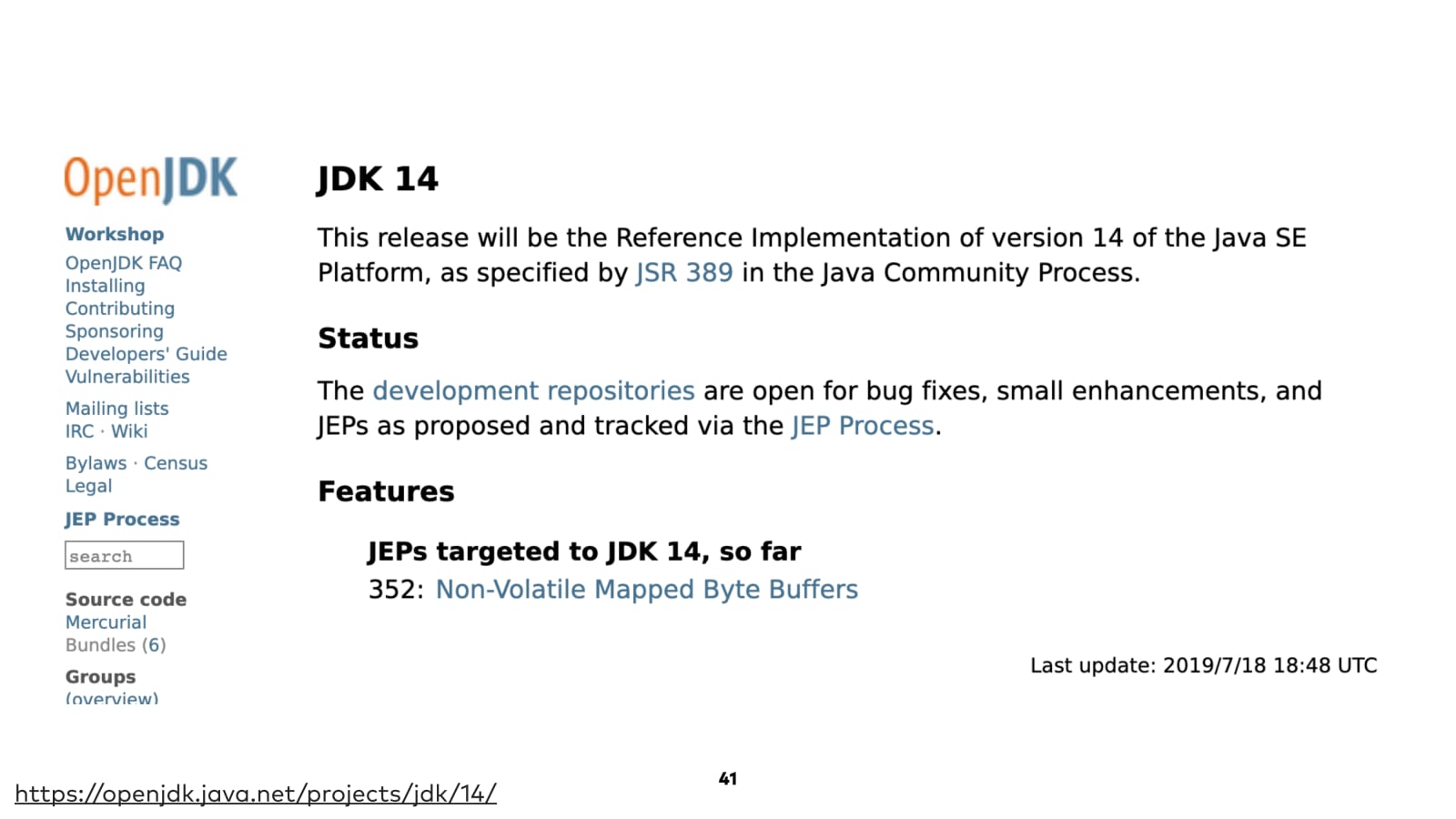Click the OpenJDK logo

[151, 179]
